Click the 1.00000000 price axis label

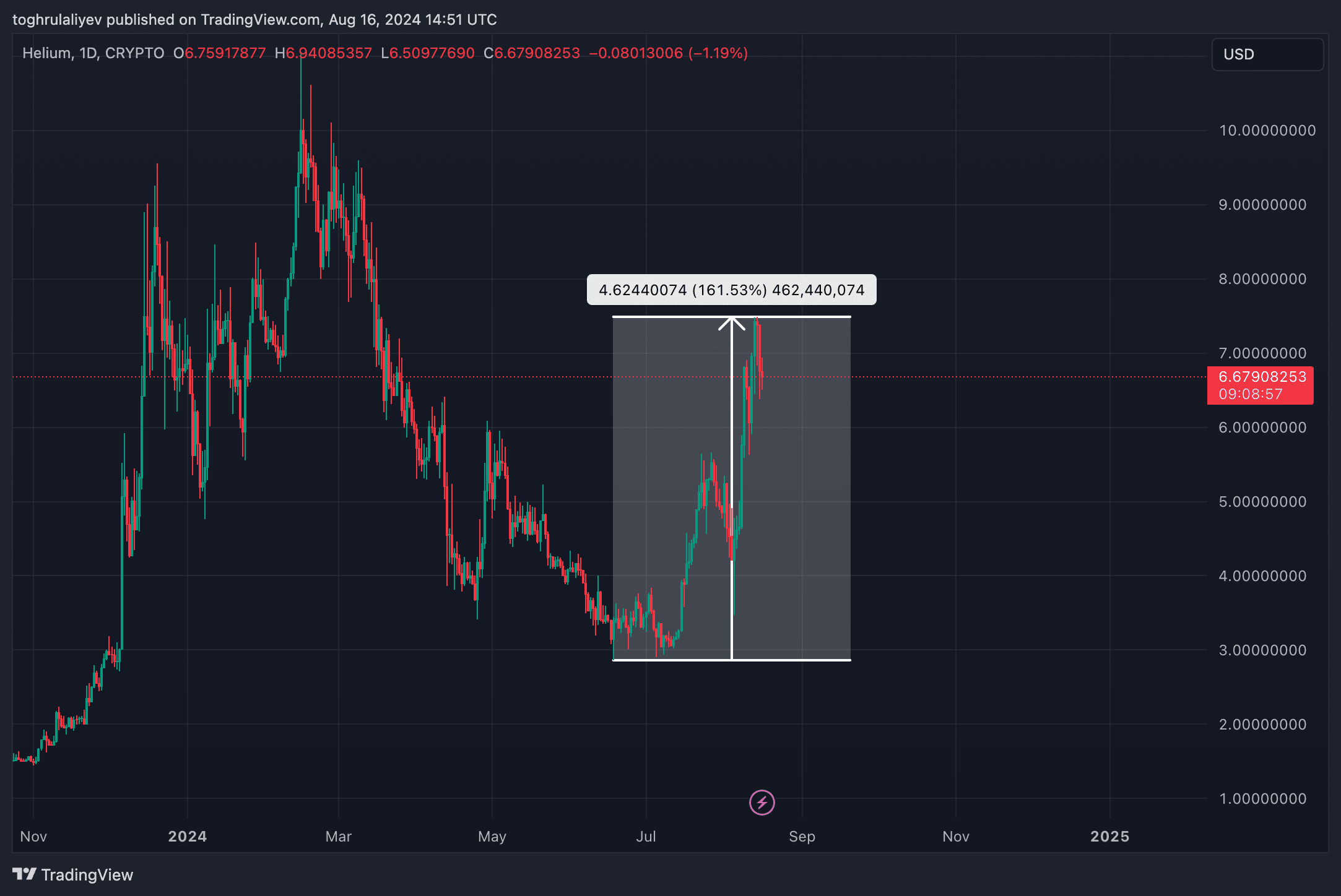[1262, 799]
